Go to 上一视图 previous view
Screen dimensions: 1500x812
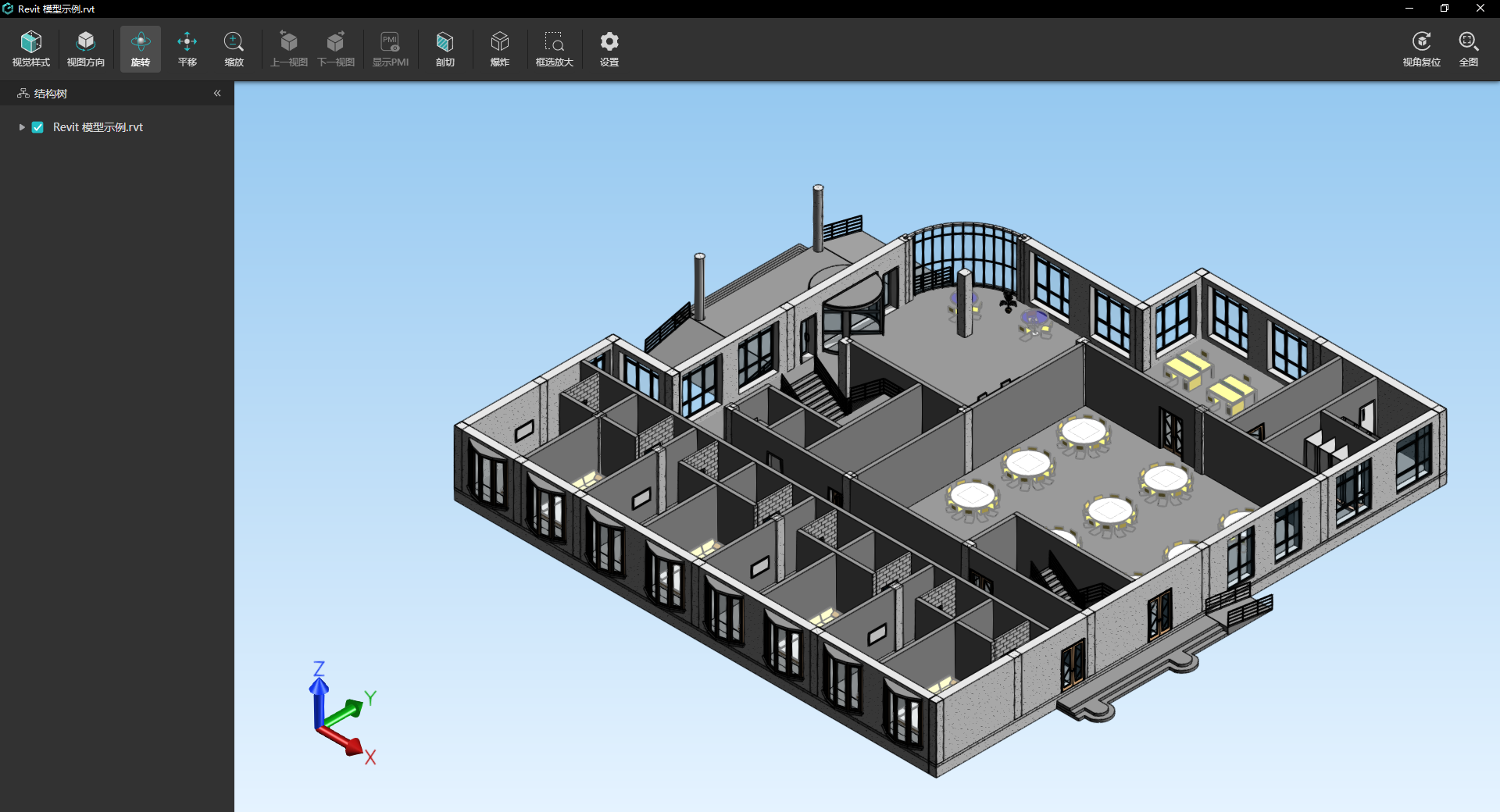click(289, 48)
